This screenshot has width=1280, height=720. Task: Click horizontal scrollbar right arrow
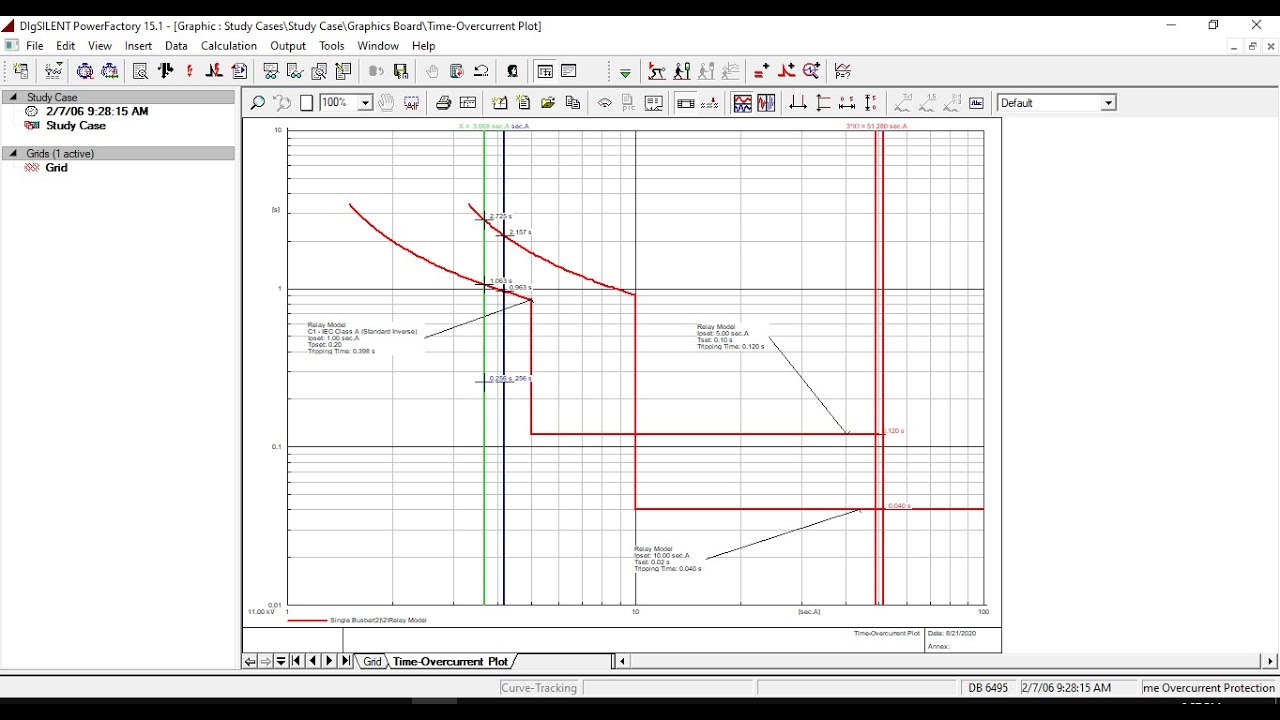[x=1270, y=661]
